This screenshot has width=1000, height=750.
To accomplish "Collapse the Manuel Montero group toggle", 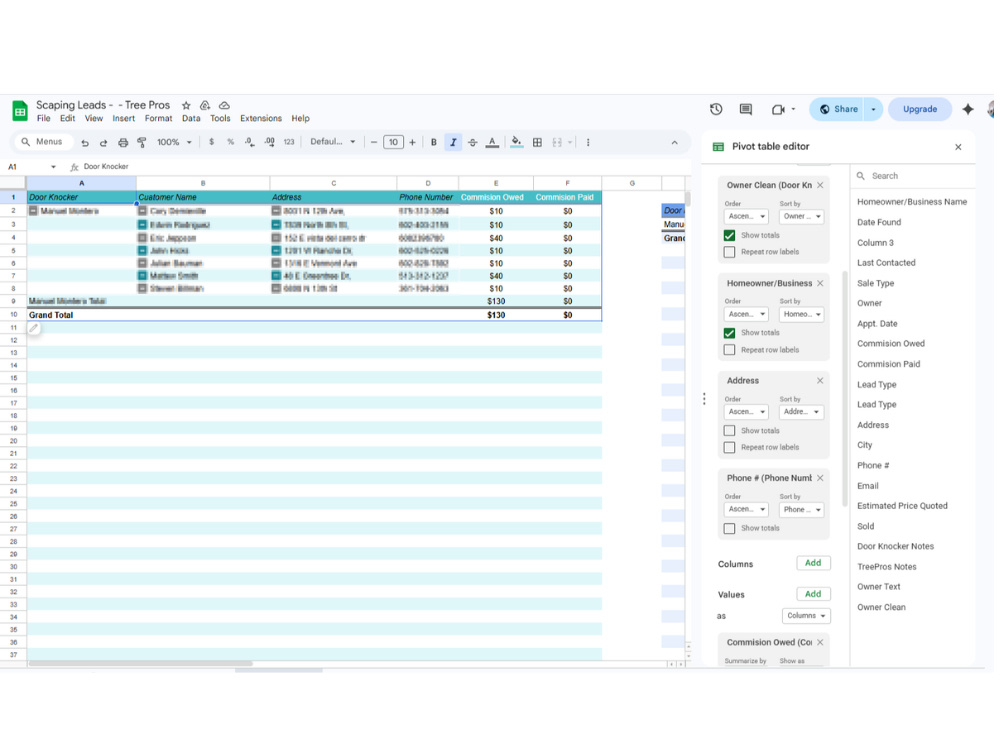I will [33, 210].
